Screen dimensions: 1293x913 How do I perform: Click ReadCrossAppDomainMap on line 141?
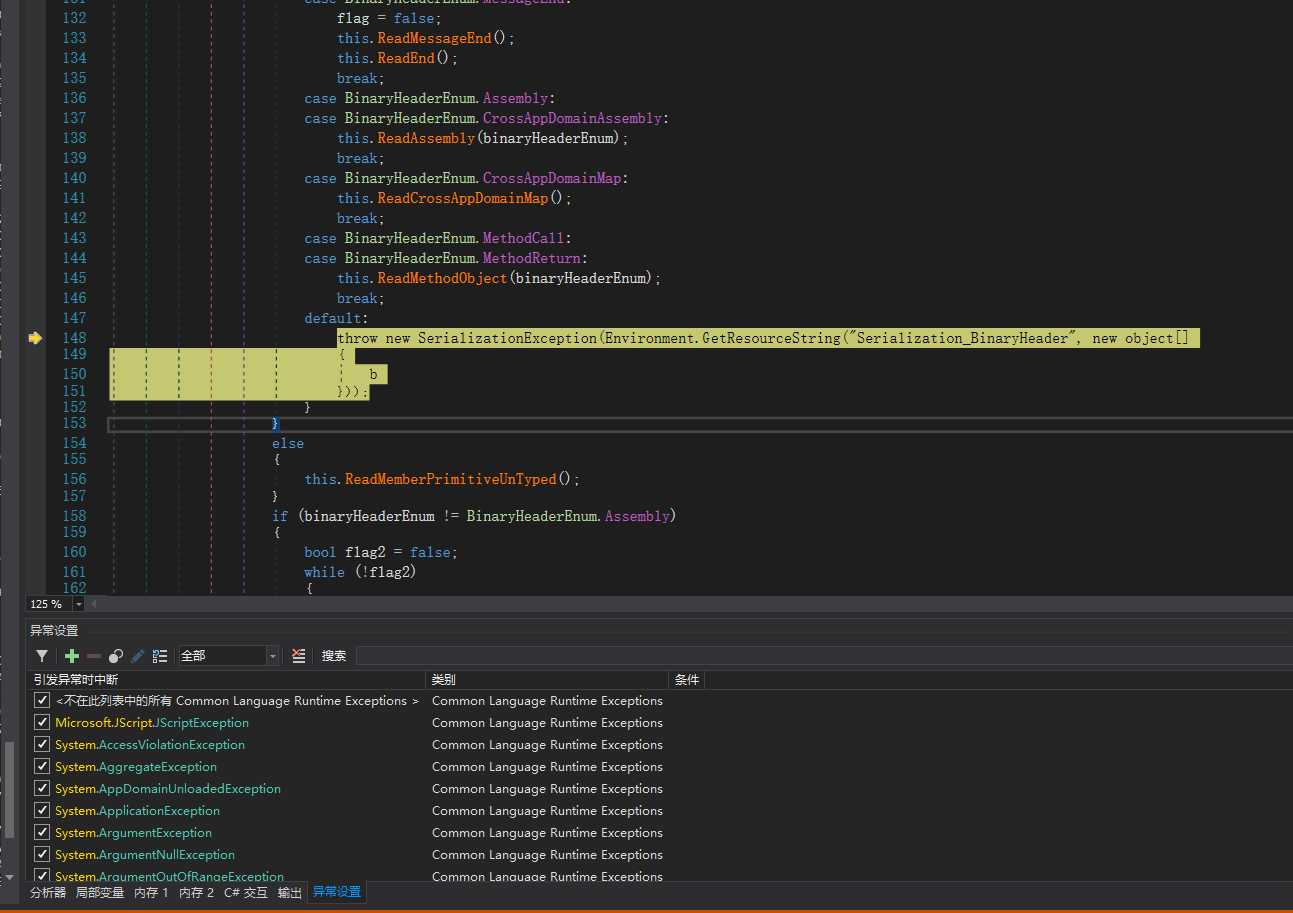pos(463,198)
